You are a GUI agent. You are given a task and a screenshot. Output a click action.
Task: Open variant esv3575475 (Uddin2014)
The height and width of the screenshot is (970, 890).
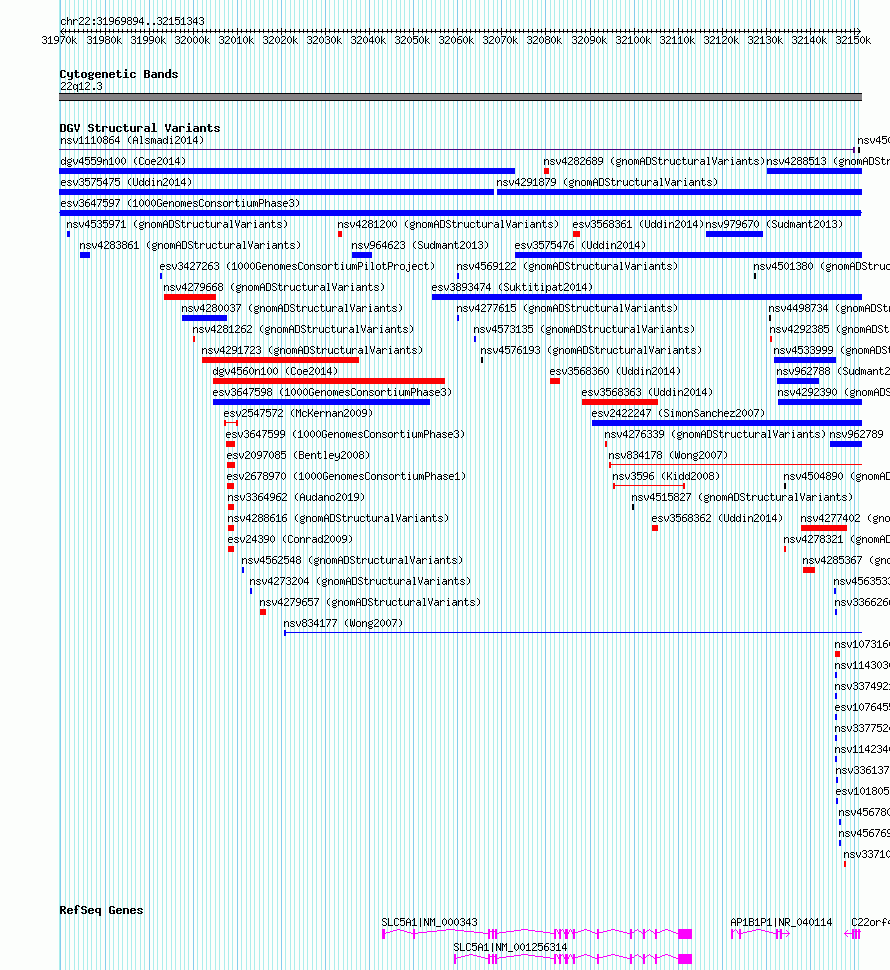[126, 182]
